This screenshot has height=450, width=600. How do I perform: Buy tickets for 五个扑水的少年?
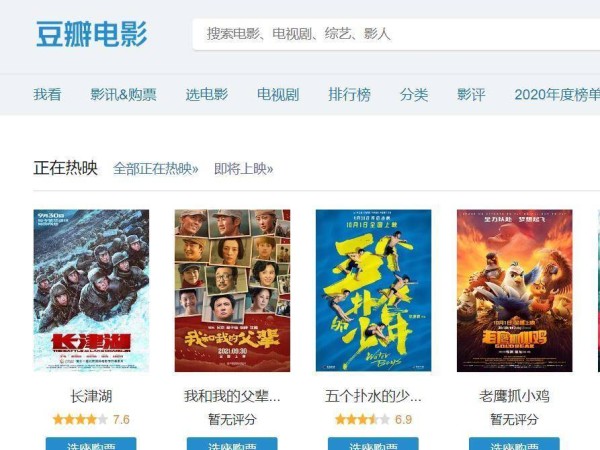(x=373, y=444)
